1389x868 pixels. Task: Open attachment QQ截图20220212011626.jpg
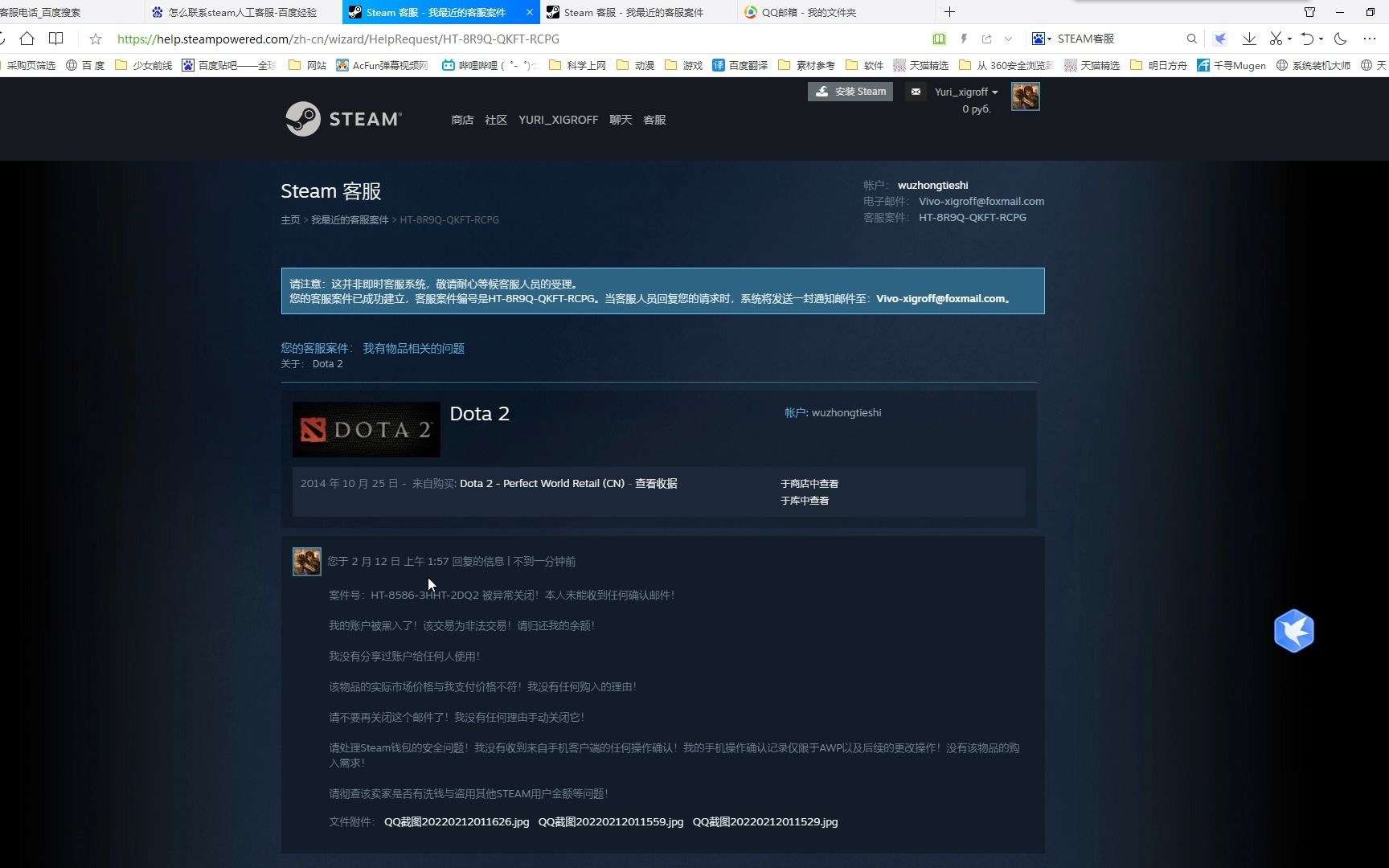click(x=457, y=821)
